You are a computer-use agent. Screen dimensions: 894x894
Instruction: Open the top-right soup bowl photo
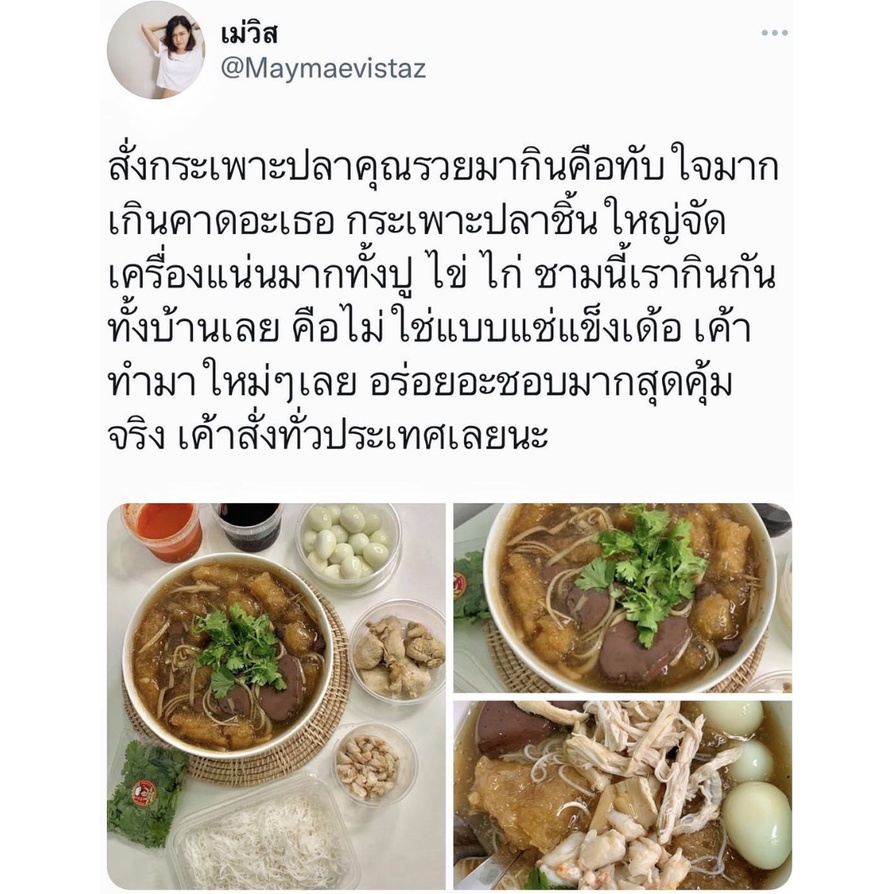[623, 598]
